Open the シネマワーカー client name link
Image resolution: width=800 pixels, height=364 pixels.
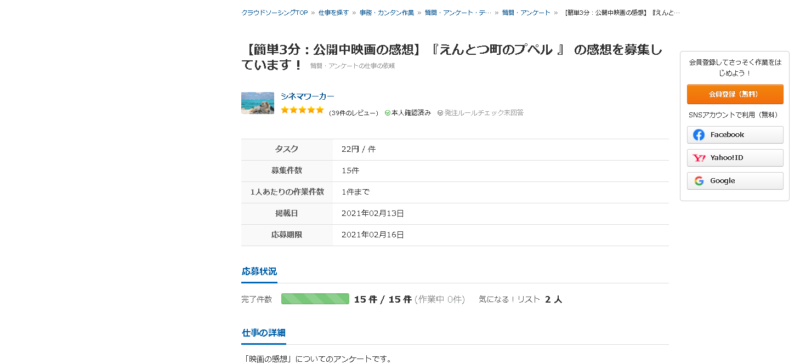coord(308,96)
